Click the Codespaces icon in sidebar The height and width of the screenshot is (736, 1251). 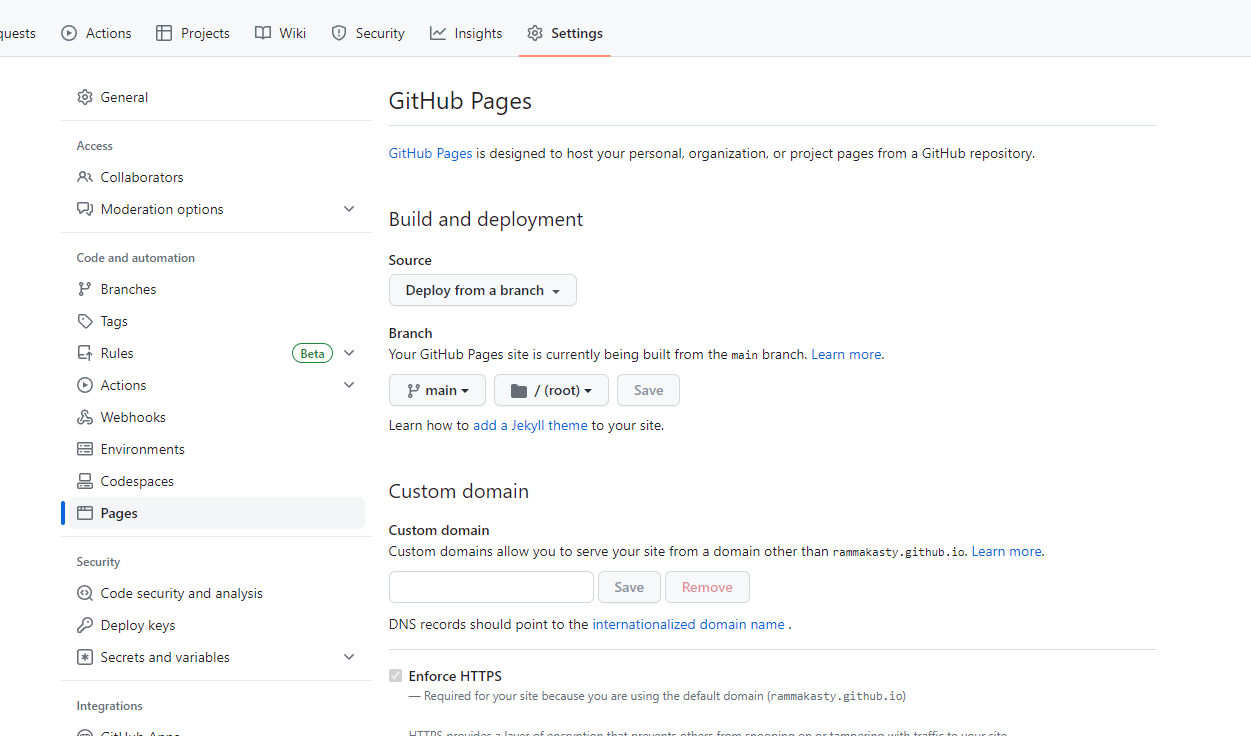85,481
